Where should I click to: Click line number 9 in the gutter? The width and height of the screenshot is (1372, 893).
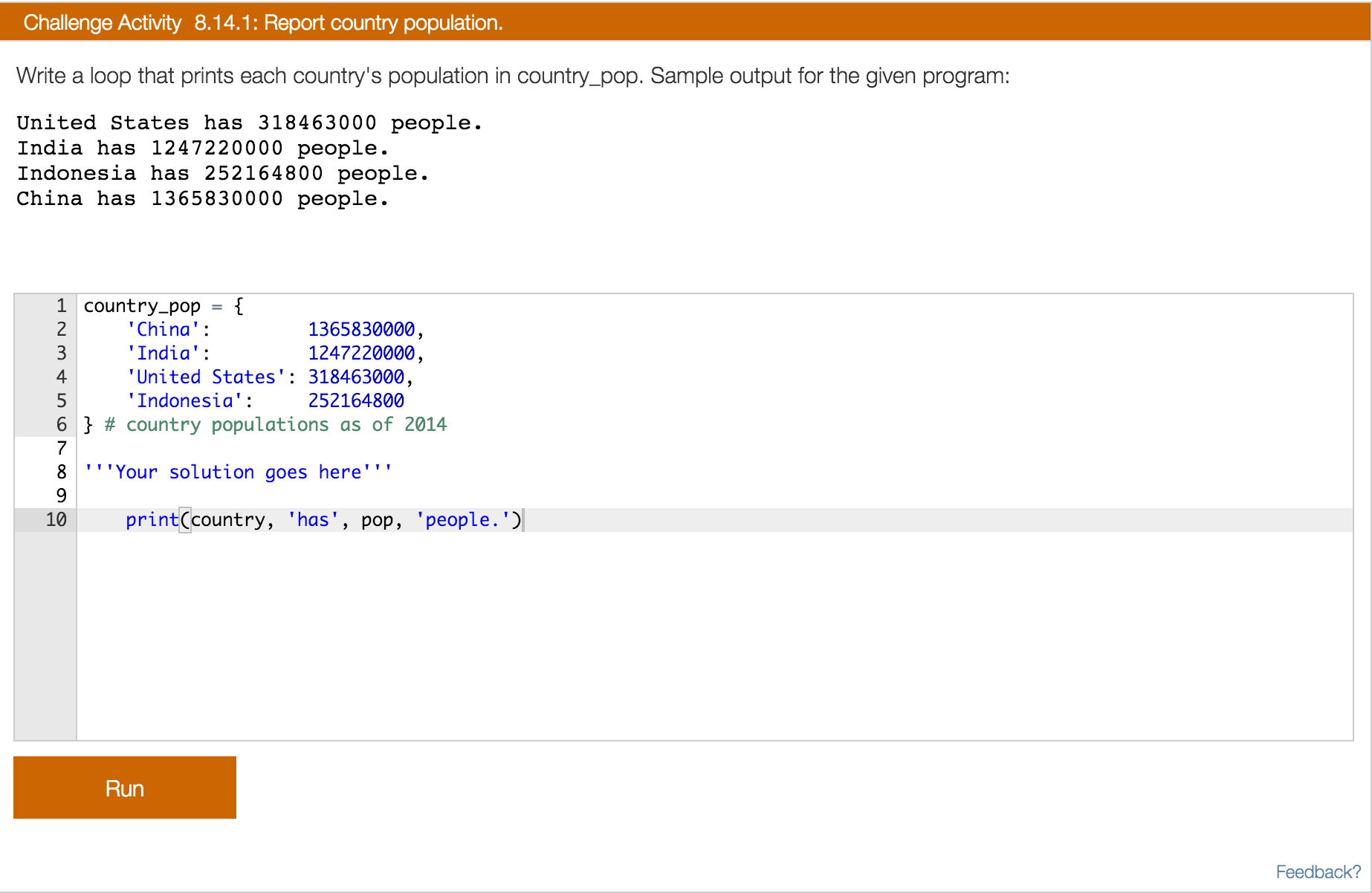coord(62,496)
